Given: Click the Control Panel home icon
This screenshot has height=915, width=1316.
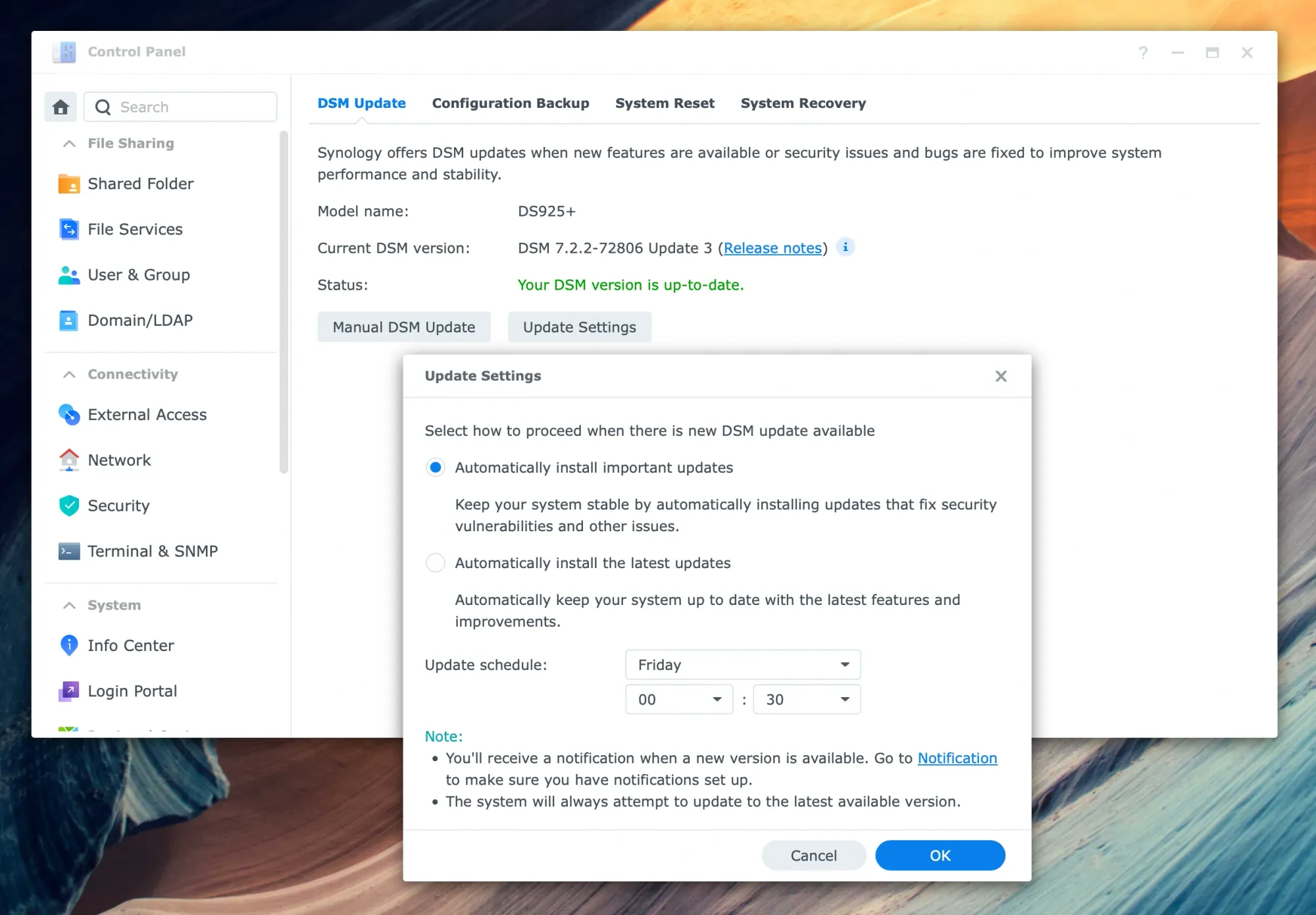Looking at the screenshot, I should (x=61, y=107).
